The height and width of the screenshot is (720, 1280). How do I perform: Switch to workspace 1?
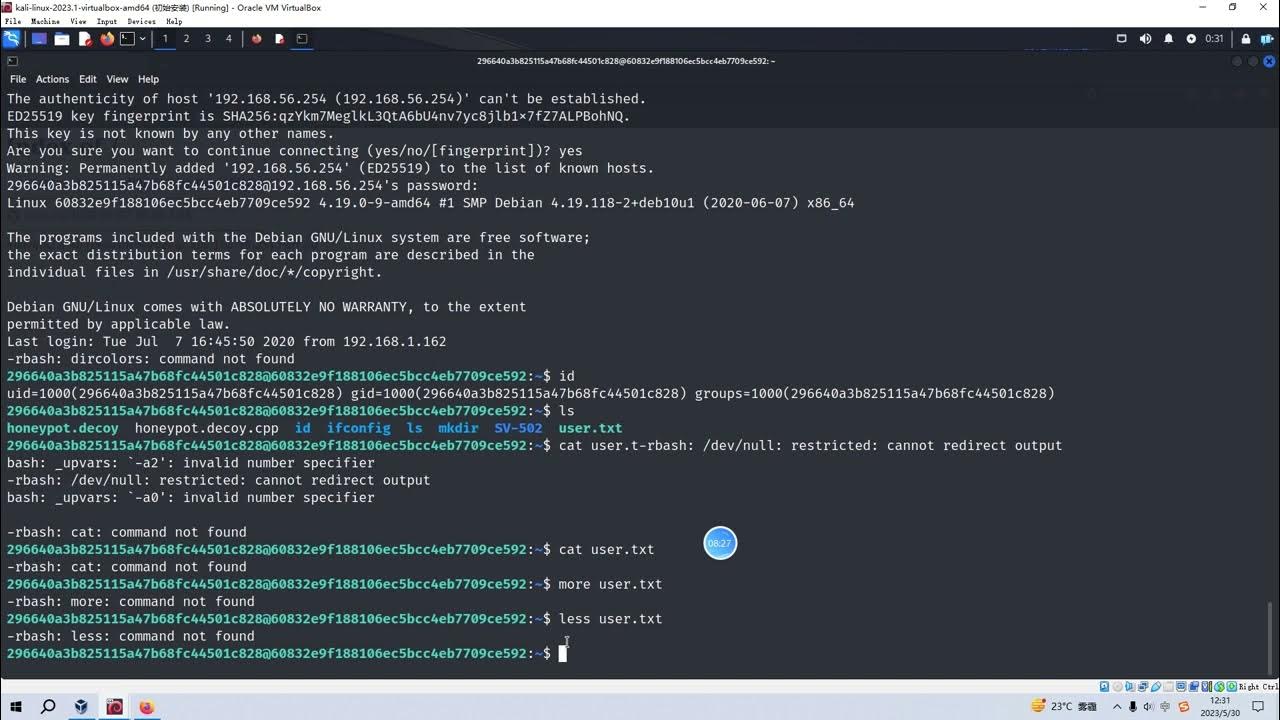coord(165,39)
